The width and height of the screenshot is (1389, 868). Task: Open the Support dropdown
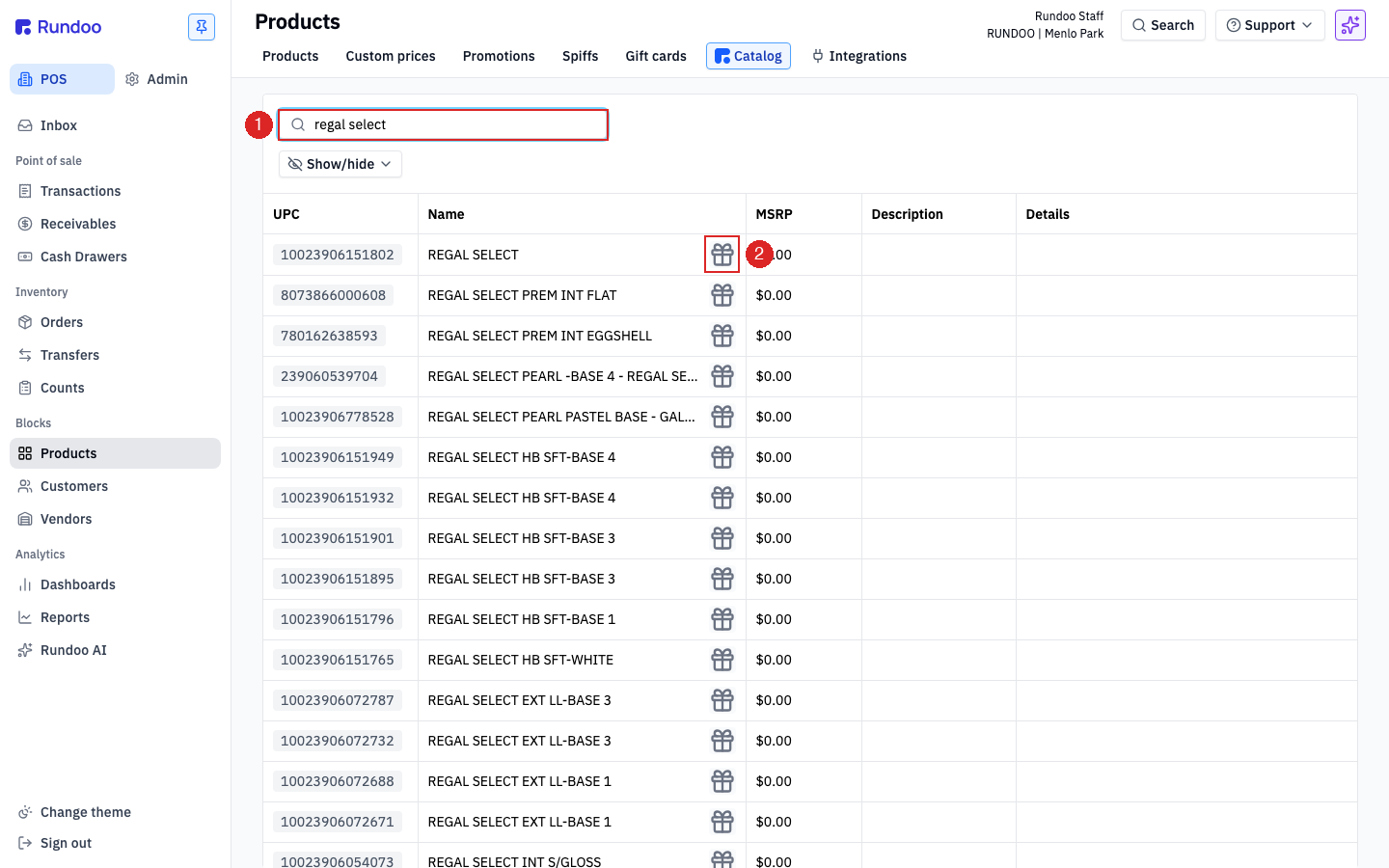point(1270,25)
